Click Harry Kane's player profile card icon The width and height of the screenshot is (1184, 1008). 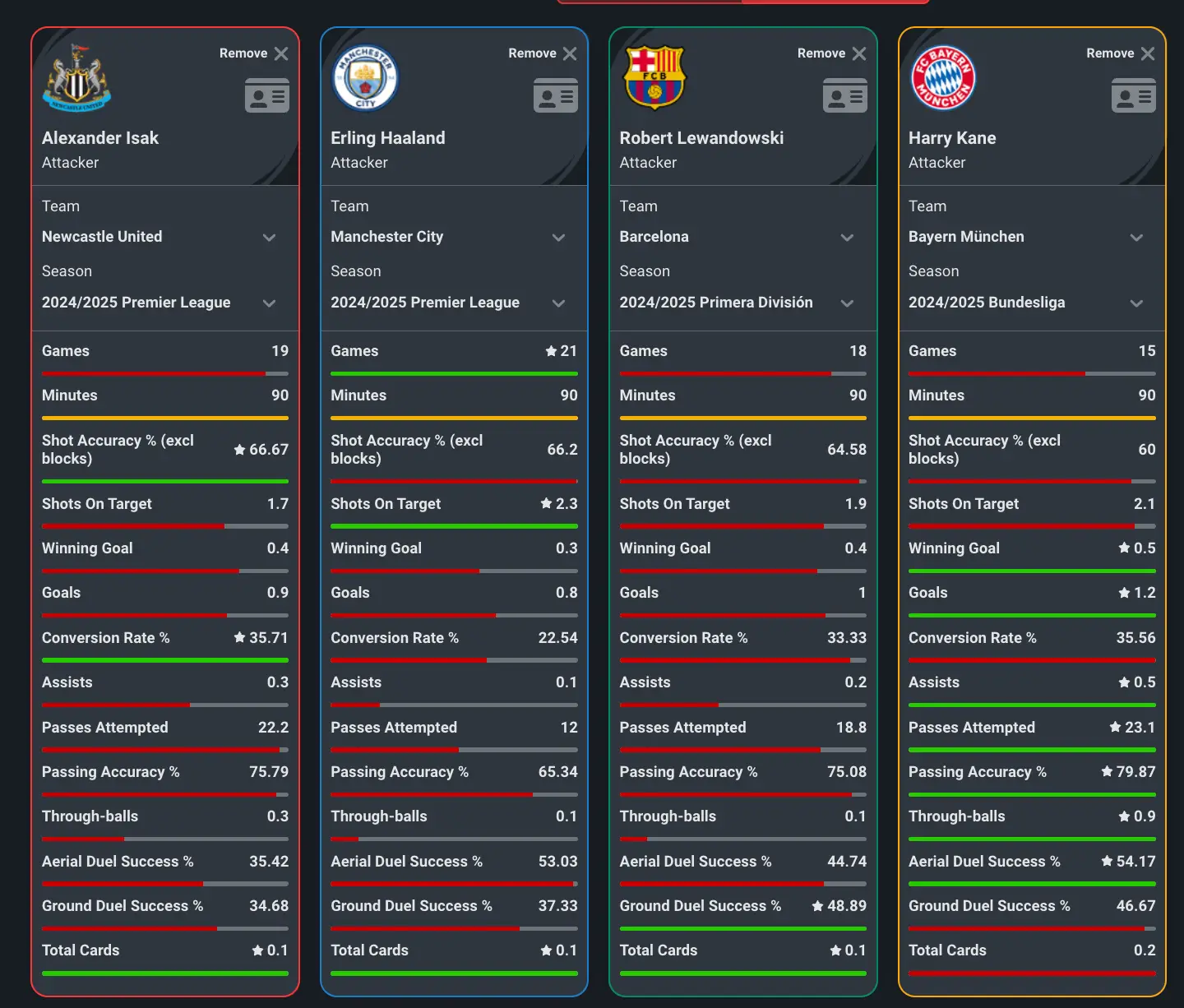(1134, 95)
